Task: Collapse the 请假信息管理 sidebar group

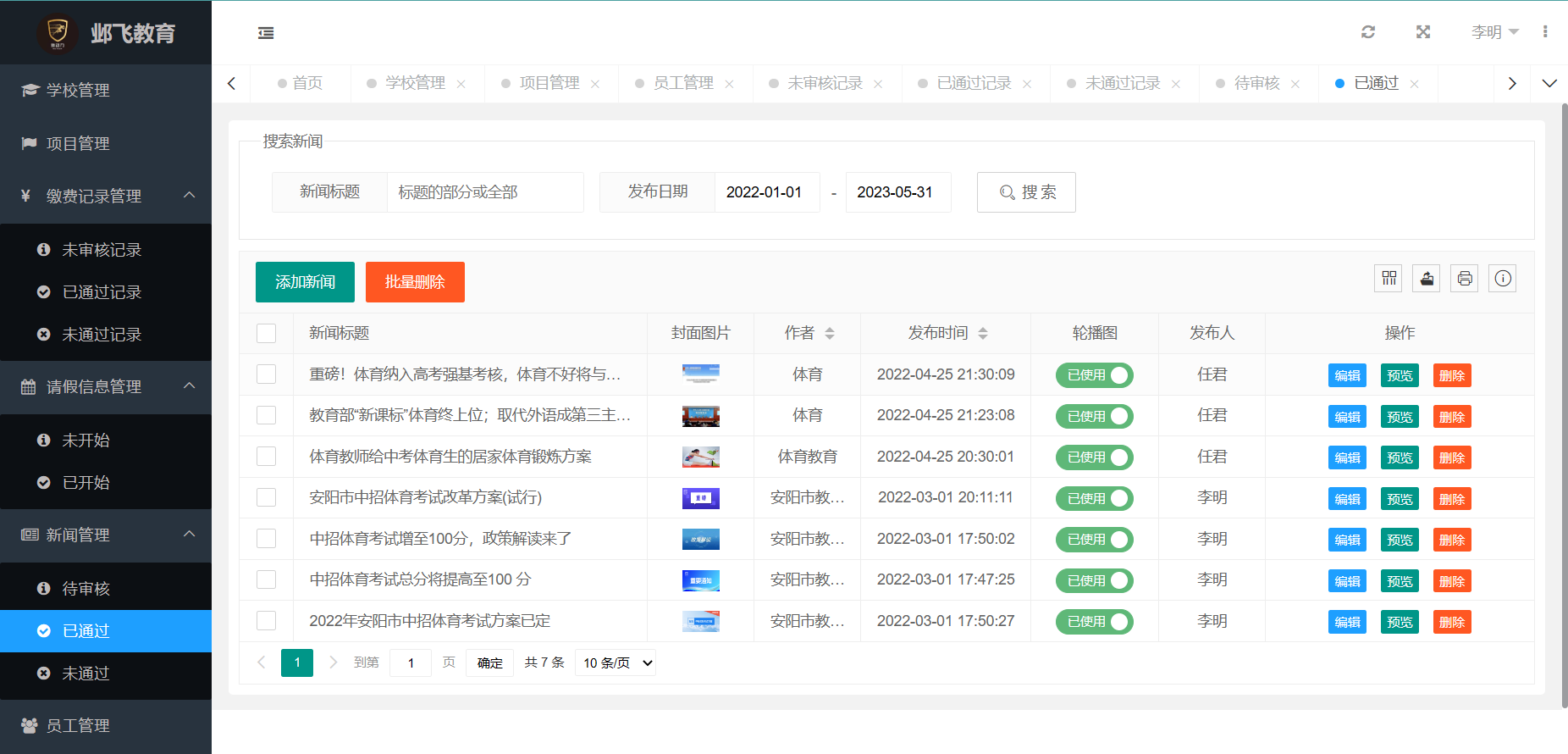Action: coord(106,386)
